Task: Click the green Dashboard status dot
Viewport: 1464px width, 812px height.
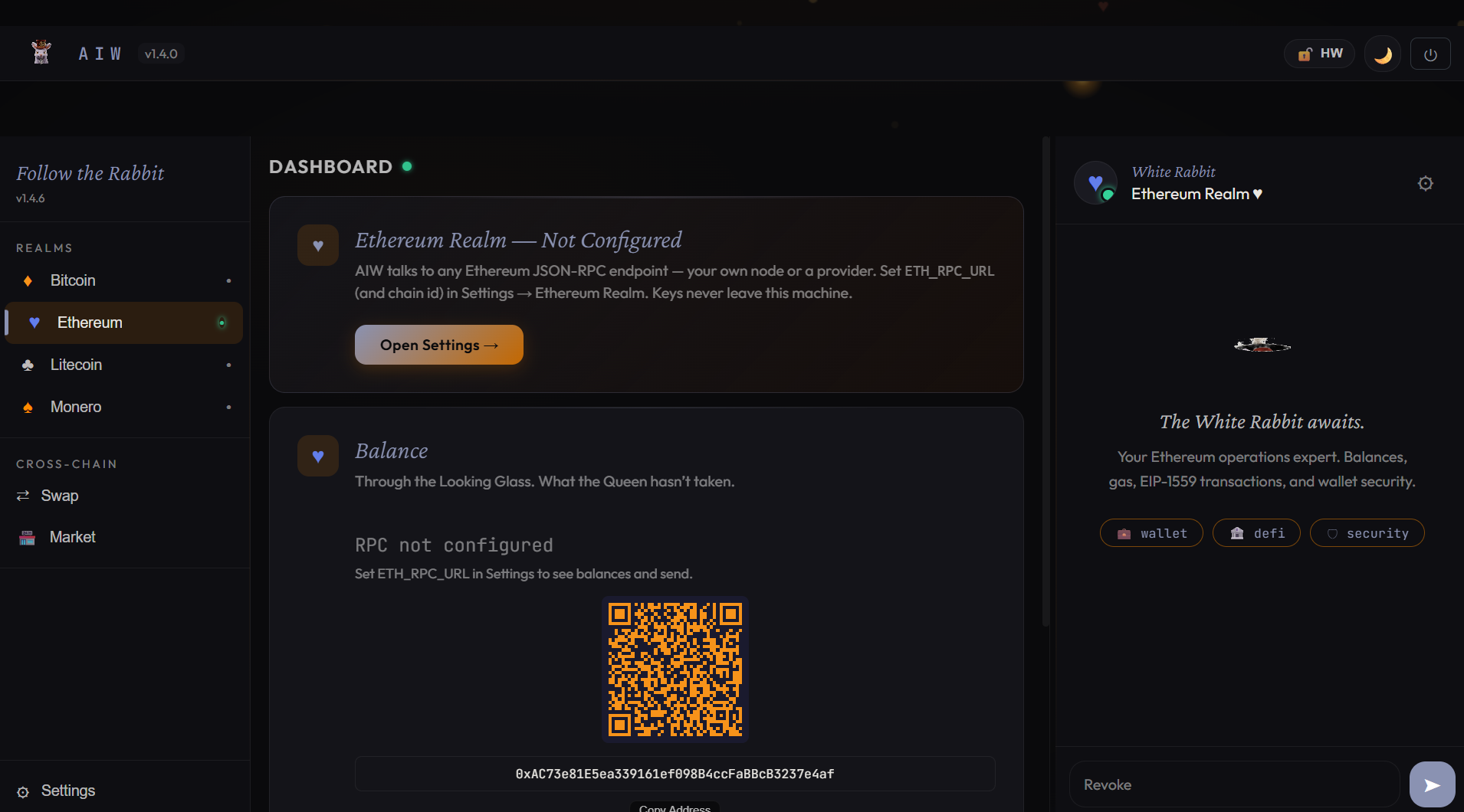Action: click(407, 166)
